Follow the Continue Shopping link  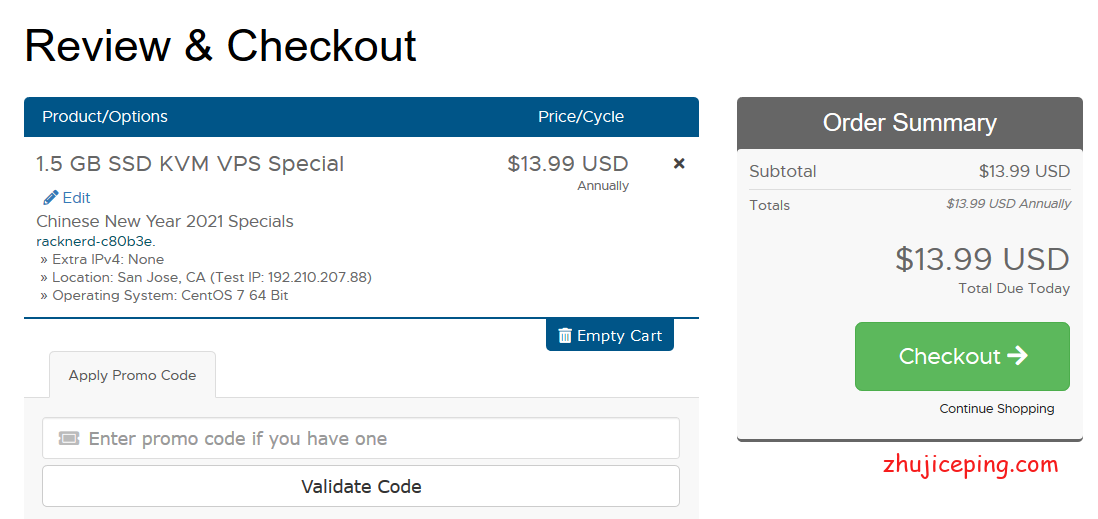tap(996, 408)
